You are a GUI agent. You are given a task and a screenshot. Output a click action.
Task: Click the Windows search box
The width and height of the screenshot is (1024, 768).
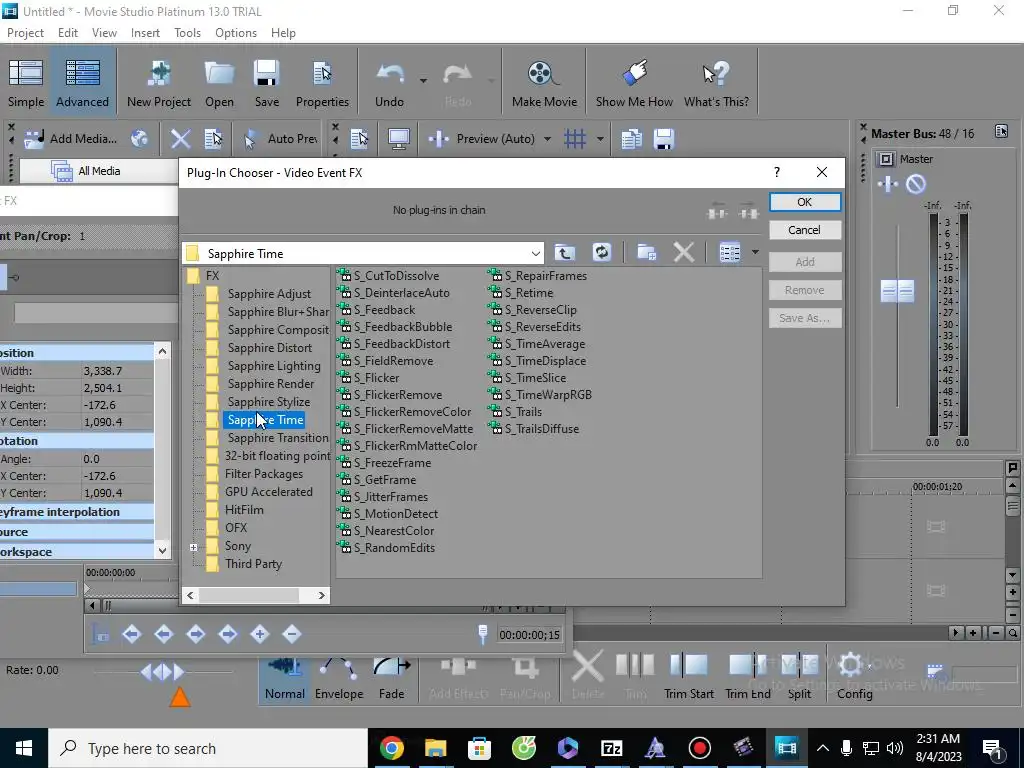(x=208, y=748)
